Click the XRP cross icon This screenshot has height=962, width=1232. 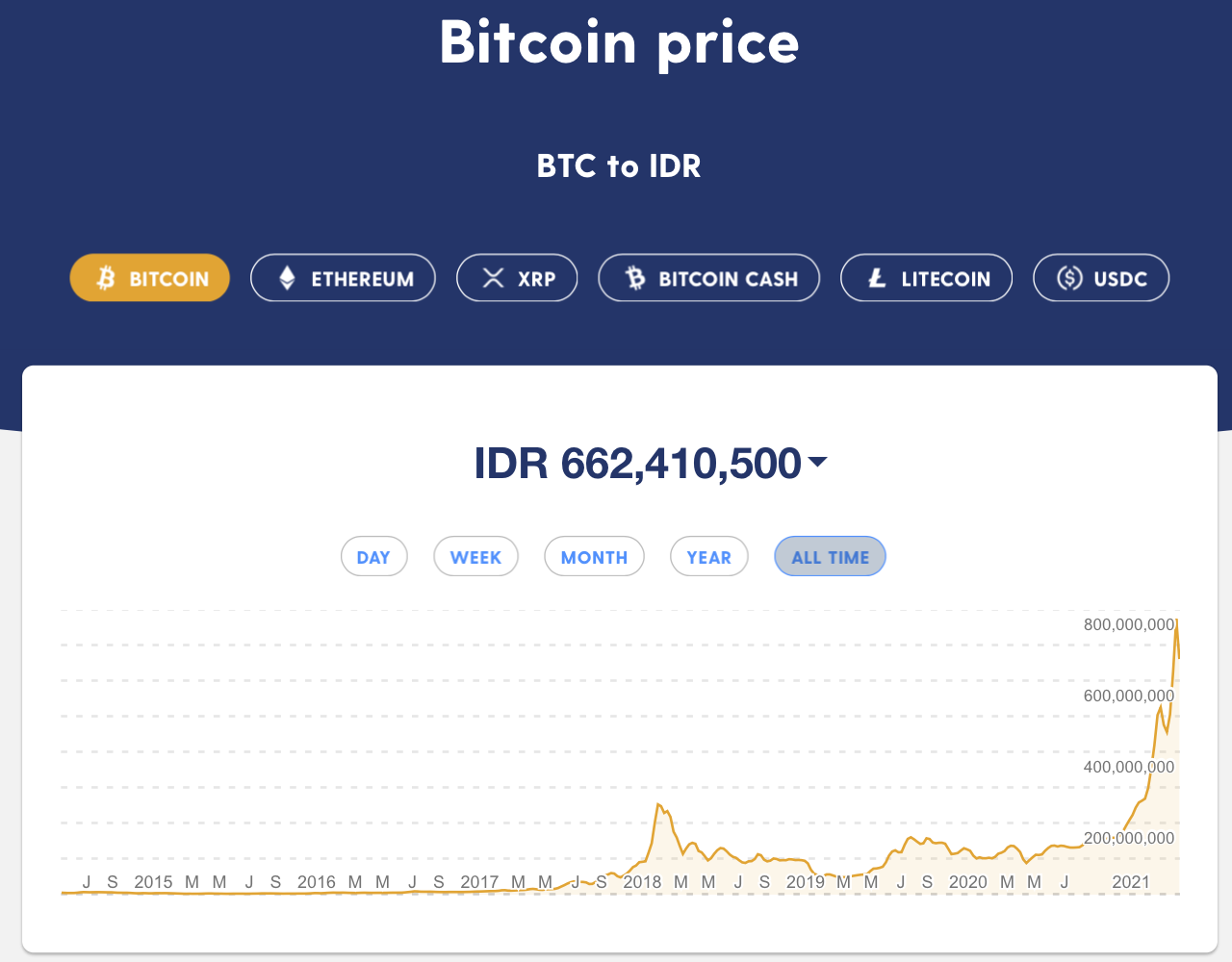pyautogui.click(x=492, y=278)
